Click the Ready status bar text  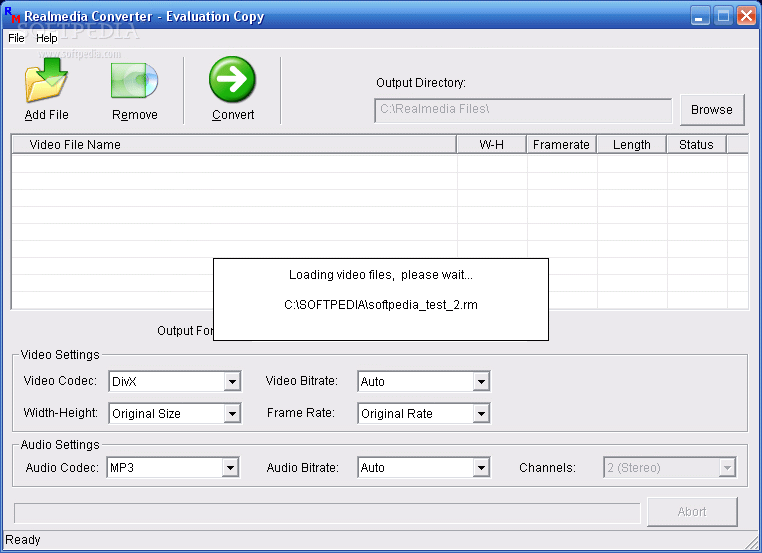pyautogui.click(x=23, y=540)
